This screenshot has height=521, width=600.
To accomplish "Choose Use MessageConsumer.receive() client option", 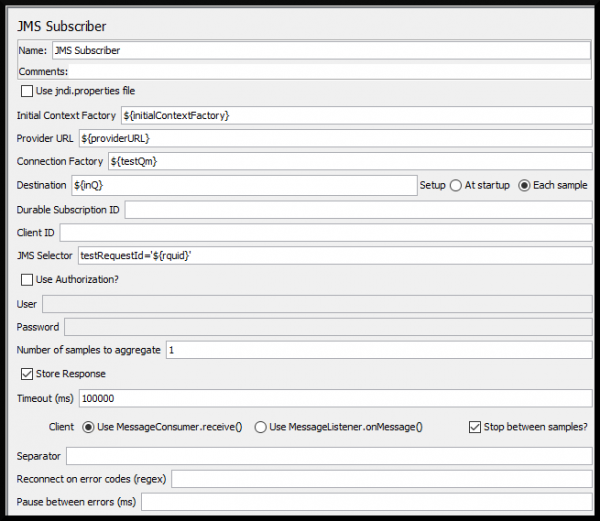I will pos(87,427).
